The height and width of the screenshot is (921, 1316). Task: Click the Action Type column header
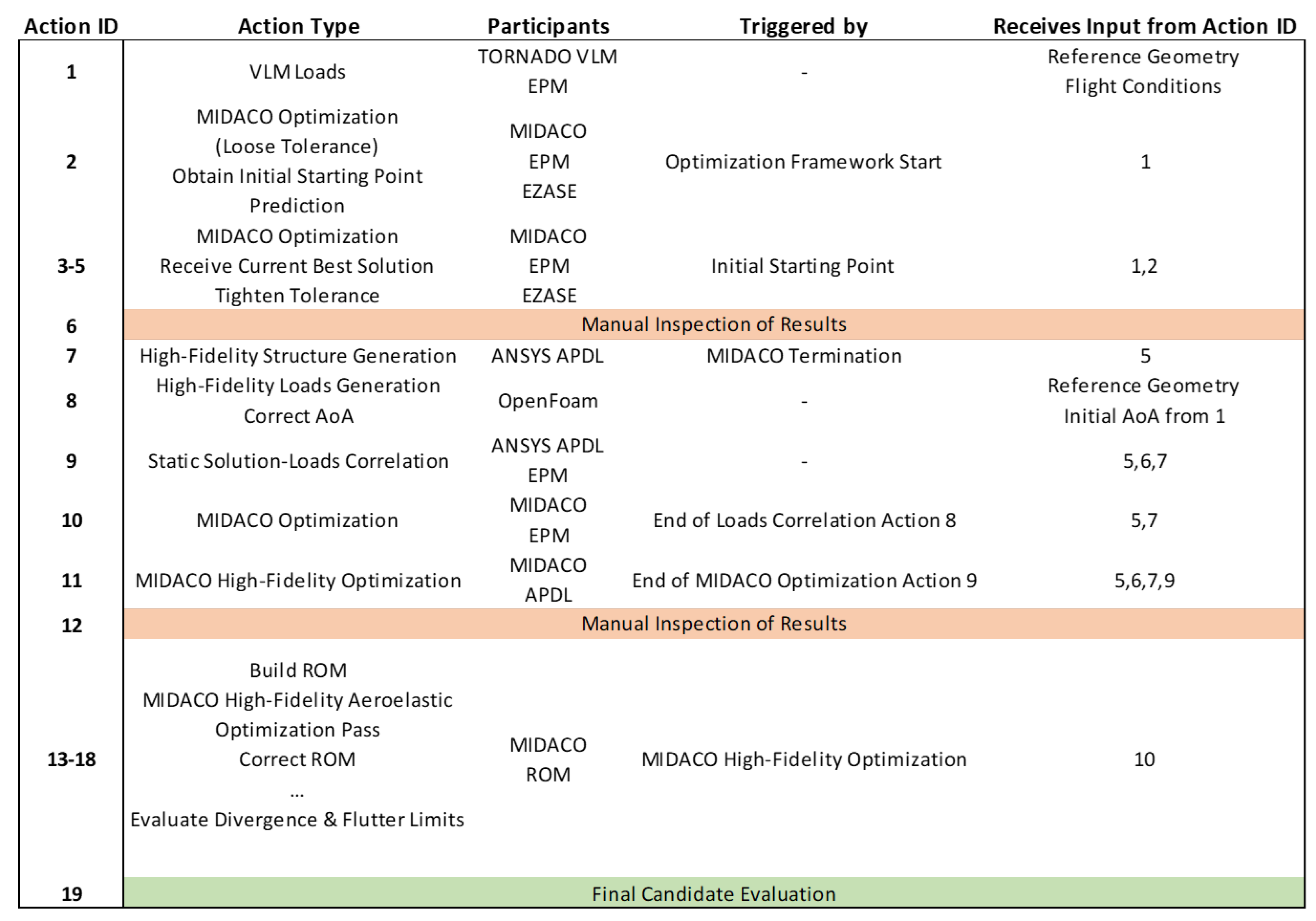coord(299,26)
